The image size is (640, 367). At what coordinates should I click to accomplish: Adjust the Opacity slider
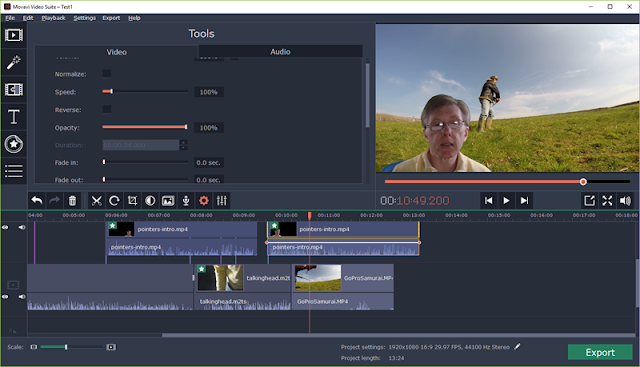click(145, 127)
